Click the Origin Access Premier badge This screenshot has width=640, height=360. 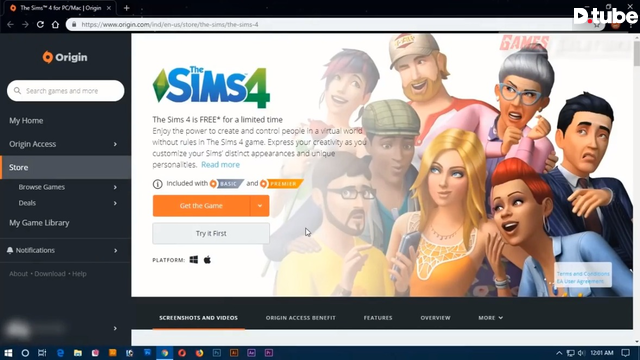pos(282,184)
